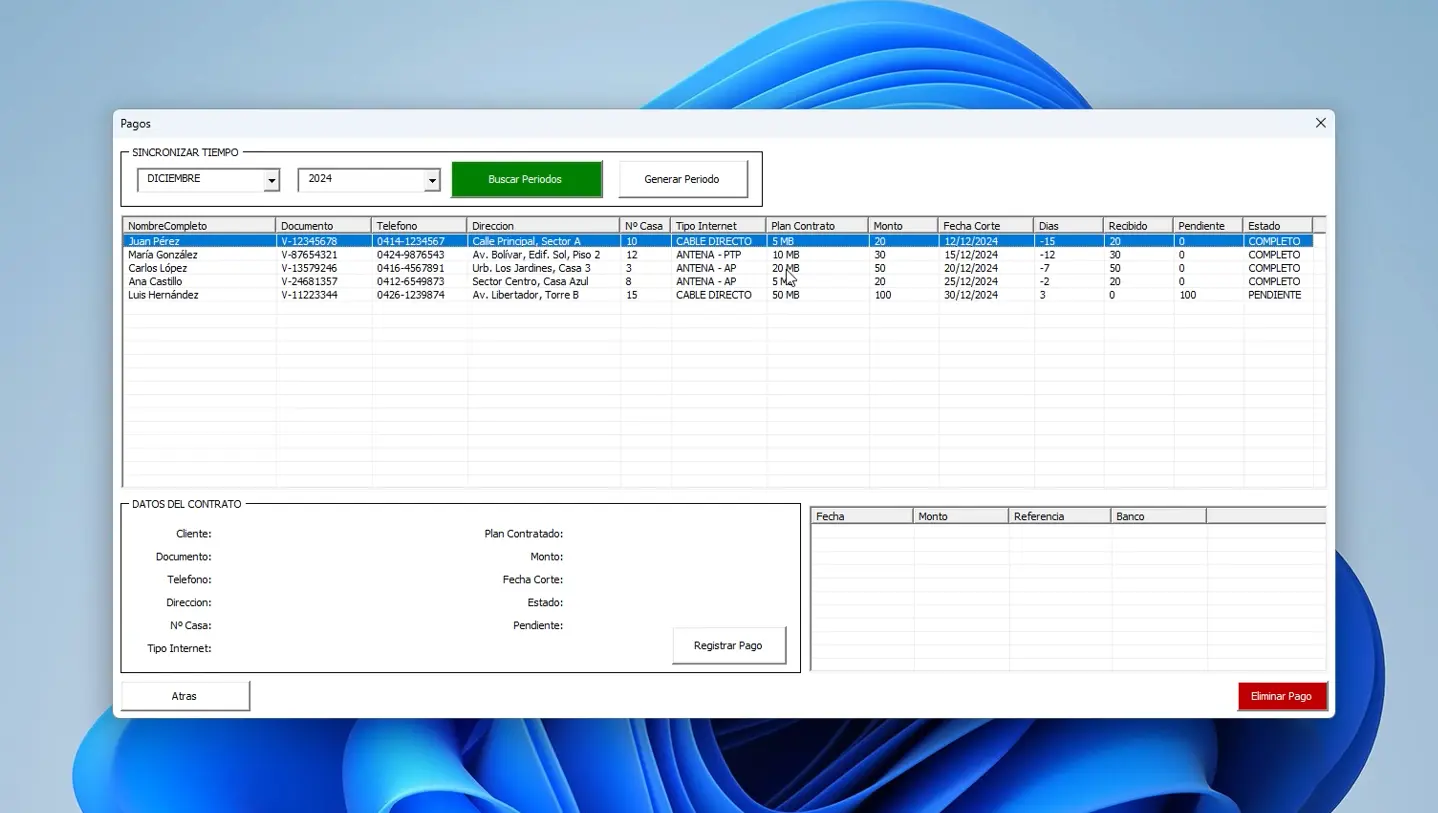Screen dimensions: 1438x813
Task: Select the María González row
Action: click(717, 255)
